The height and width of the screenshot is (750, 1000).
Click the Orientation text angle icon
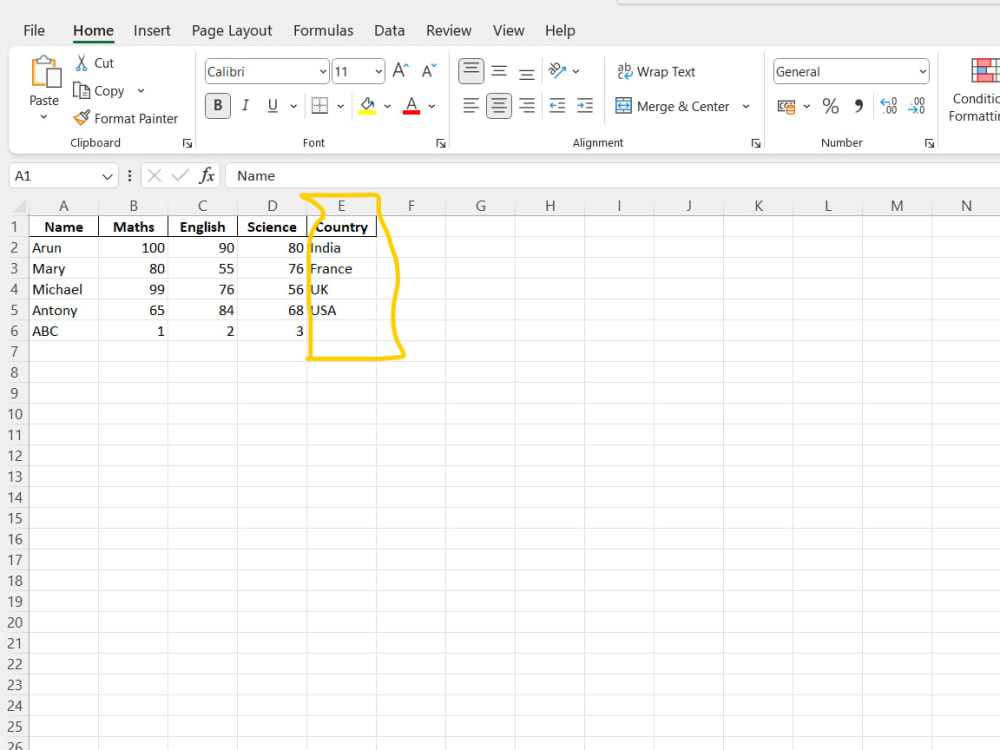tap(557, 71)
